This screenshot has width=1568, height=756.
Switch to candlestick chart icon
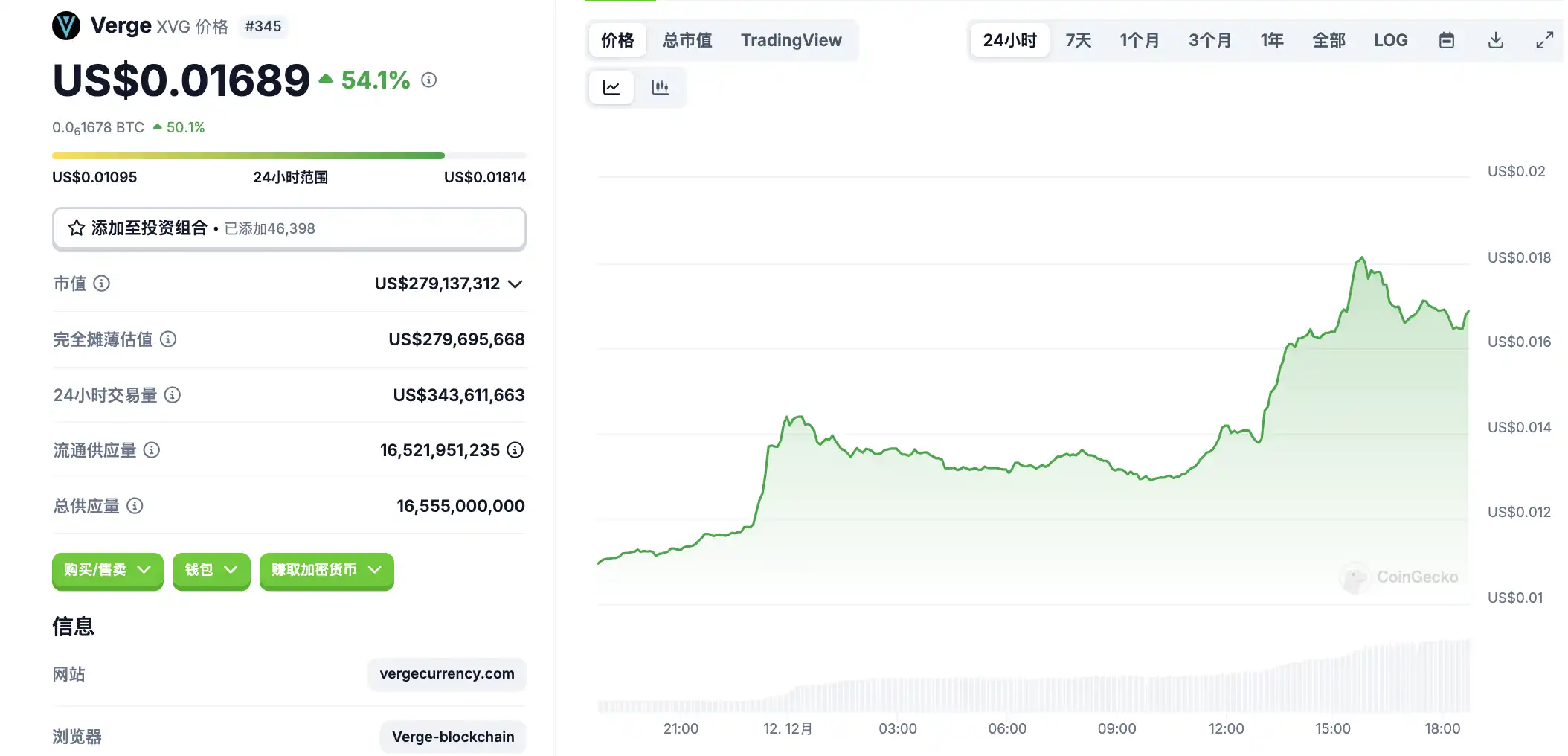click(660, 88)
